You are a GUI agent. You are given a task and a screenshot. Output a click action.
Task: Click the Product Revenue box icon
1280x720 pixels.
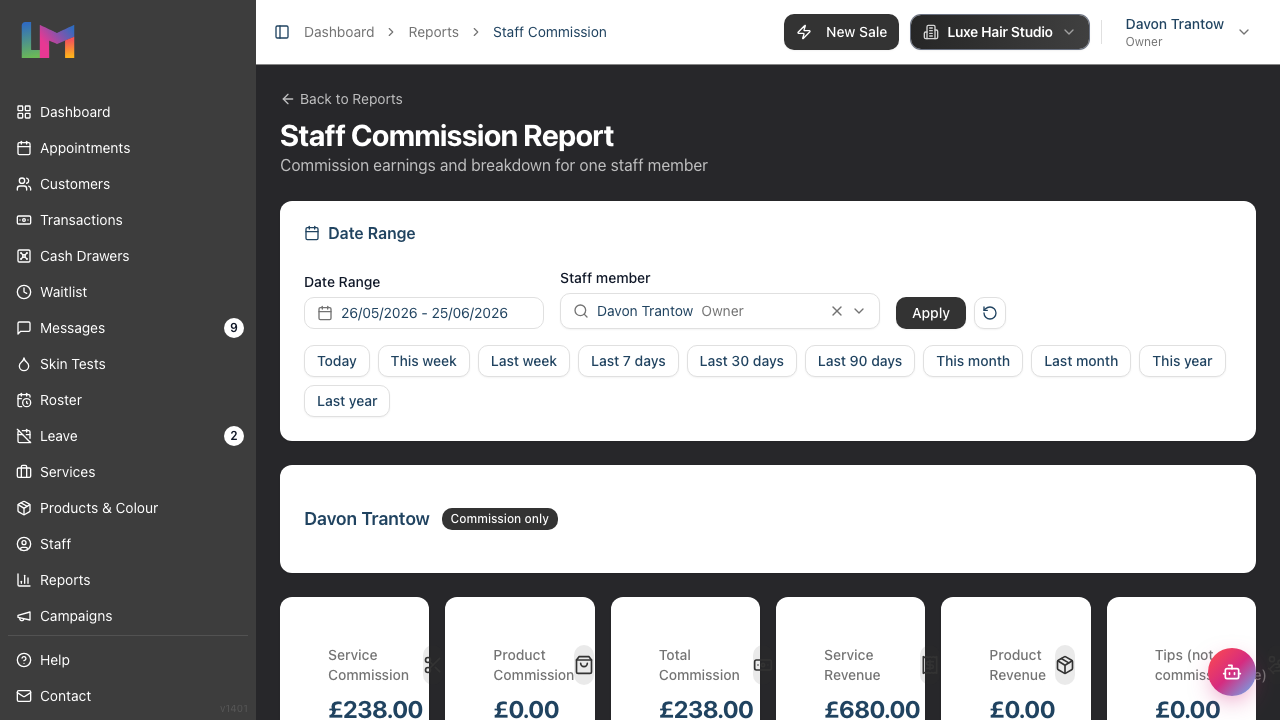point(1065,665)
